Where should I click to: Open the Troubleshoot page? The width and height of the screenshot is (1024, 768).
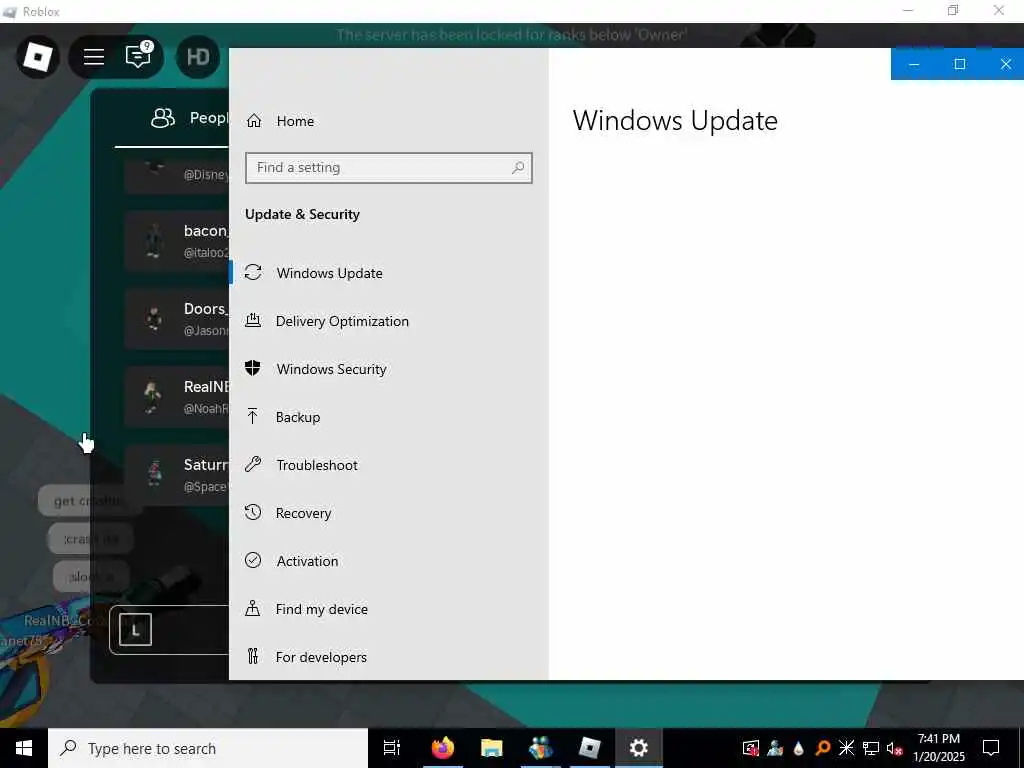coord(317,465)
